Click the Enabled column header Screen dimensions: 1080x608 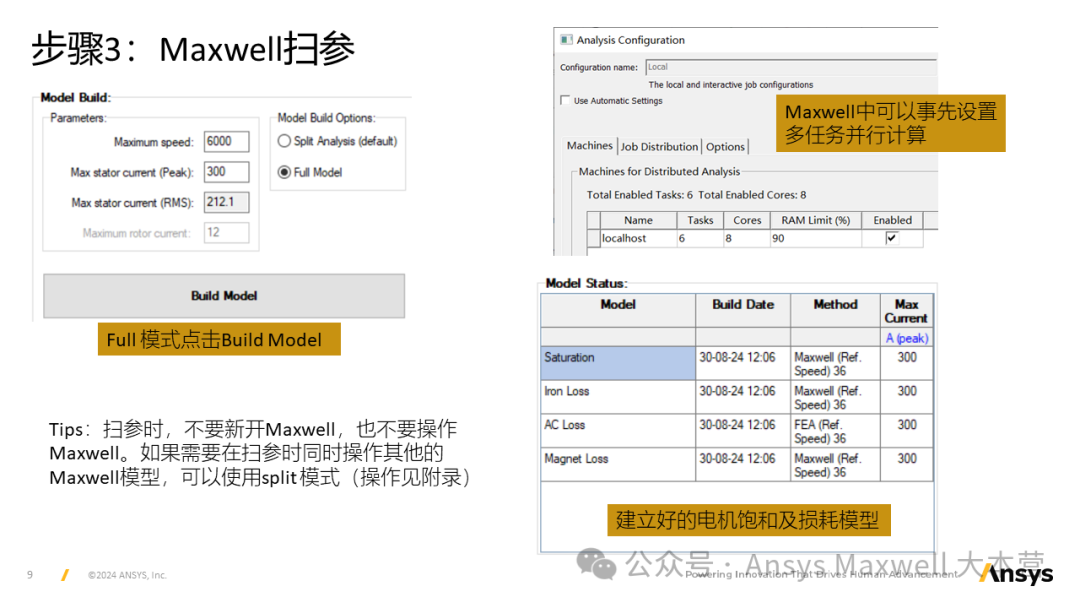pyautogui.click(x=893, y=220)
